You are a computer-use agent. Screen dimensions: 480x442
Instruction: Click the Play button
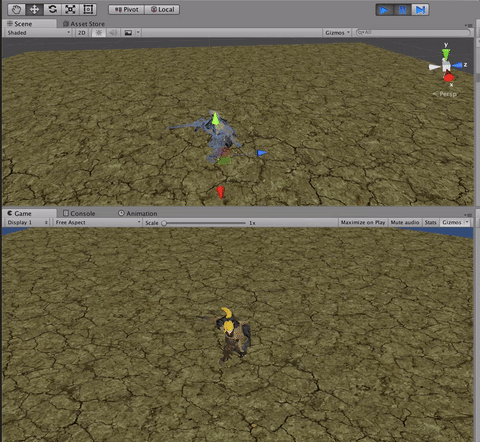click(x=384, y=10)
